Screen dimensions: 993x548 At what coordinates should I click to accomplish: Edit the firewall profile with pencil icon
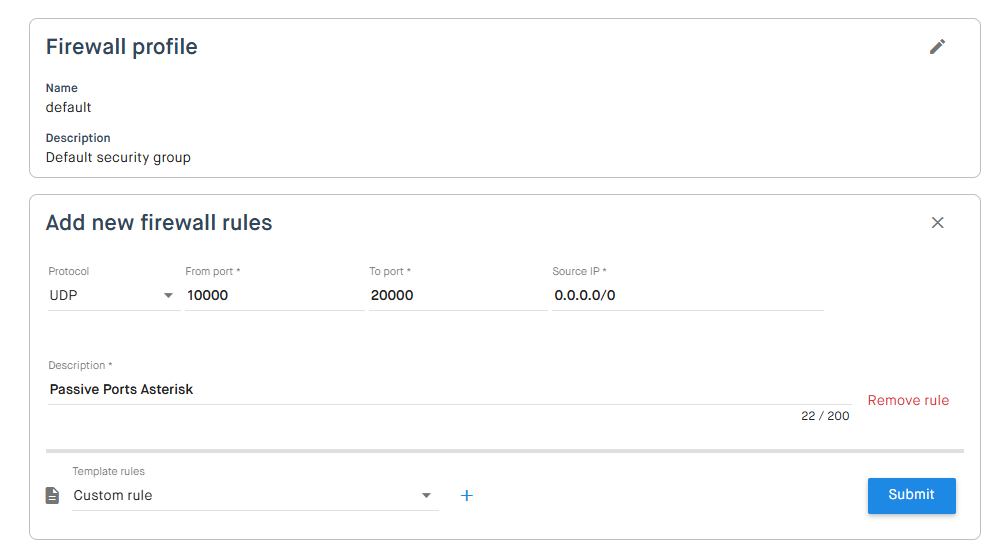937,47
